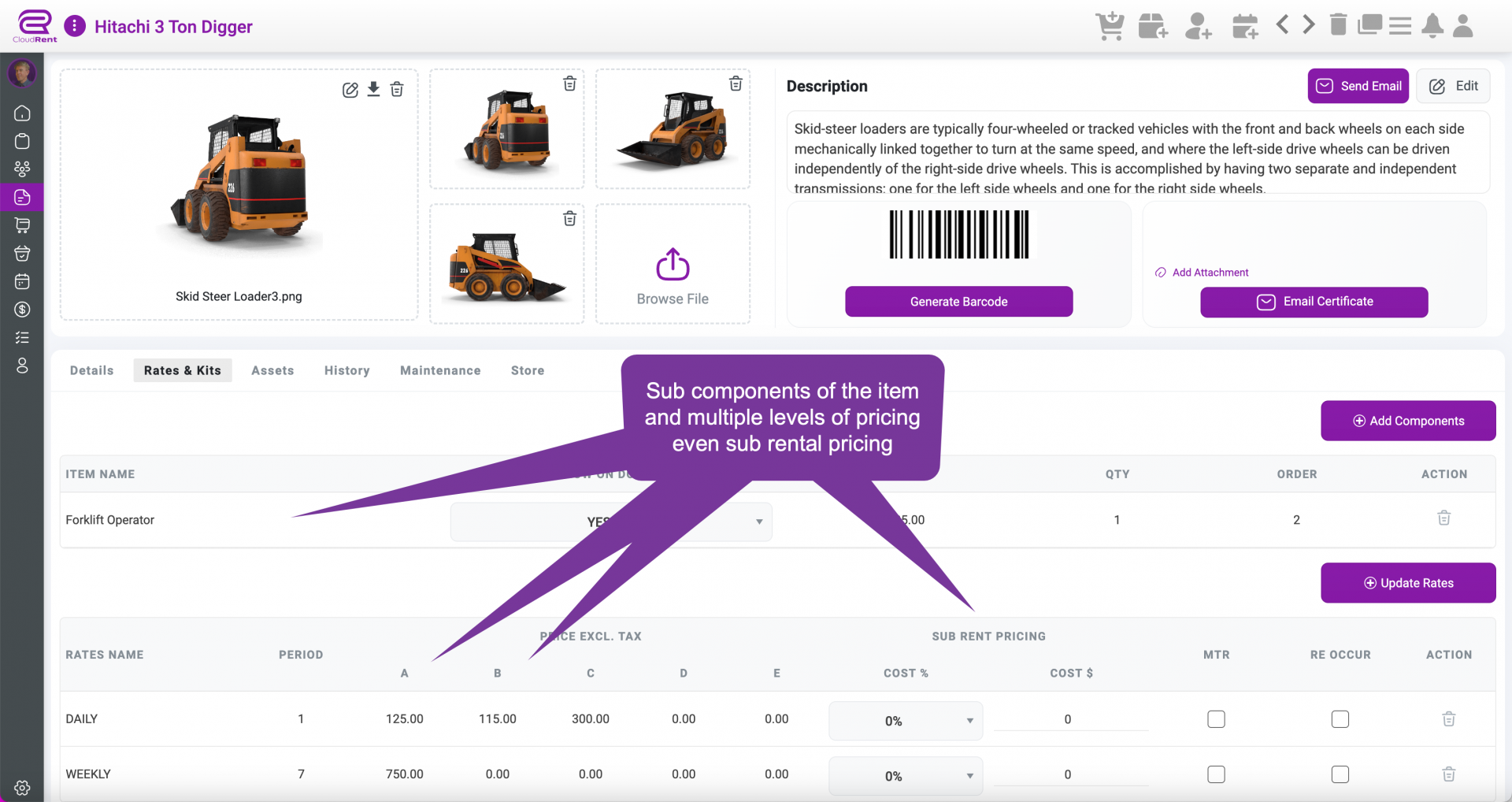Delete the bottom-left loader thumbnail image
Image resolution: width=1512 pixels, height=802 pixels.
coord(569,218)
